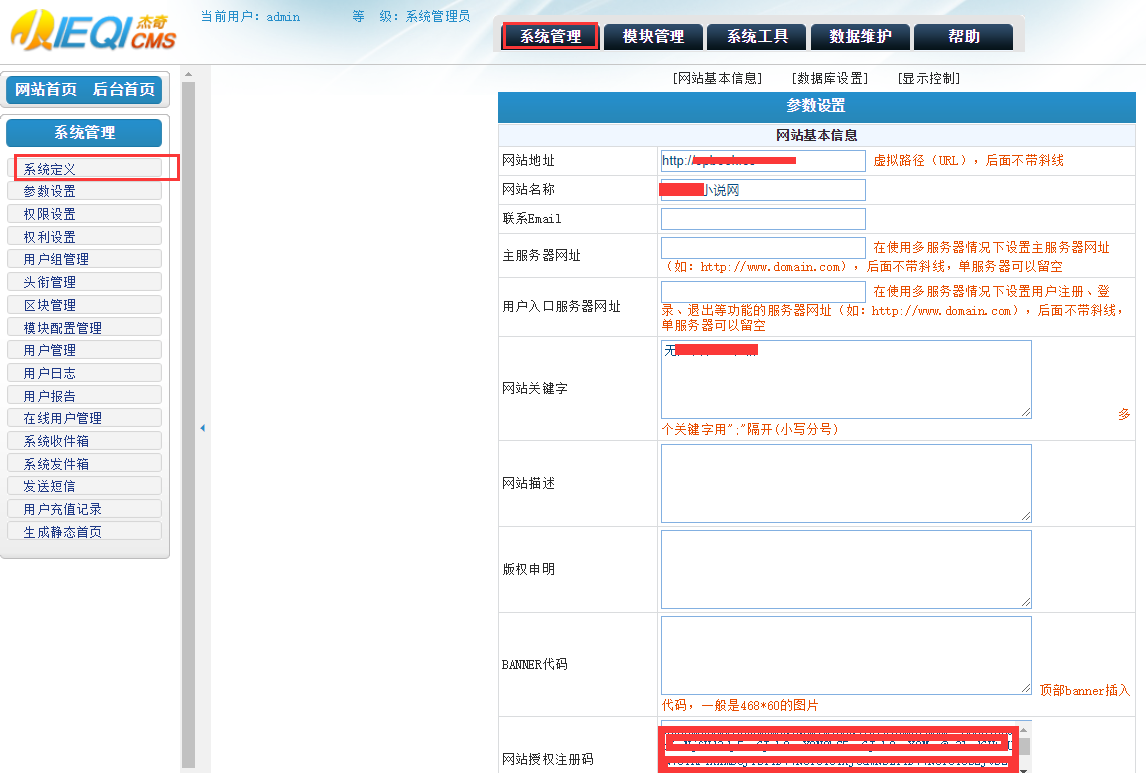Image resolution: width=1146 pixels, height=773 pixels.
Task: Click the 系统管理员 level text
Action: point(438,17)
